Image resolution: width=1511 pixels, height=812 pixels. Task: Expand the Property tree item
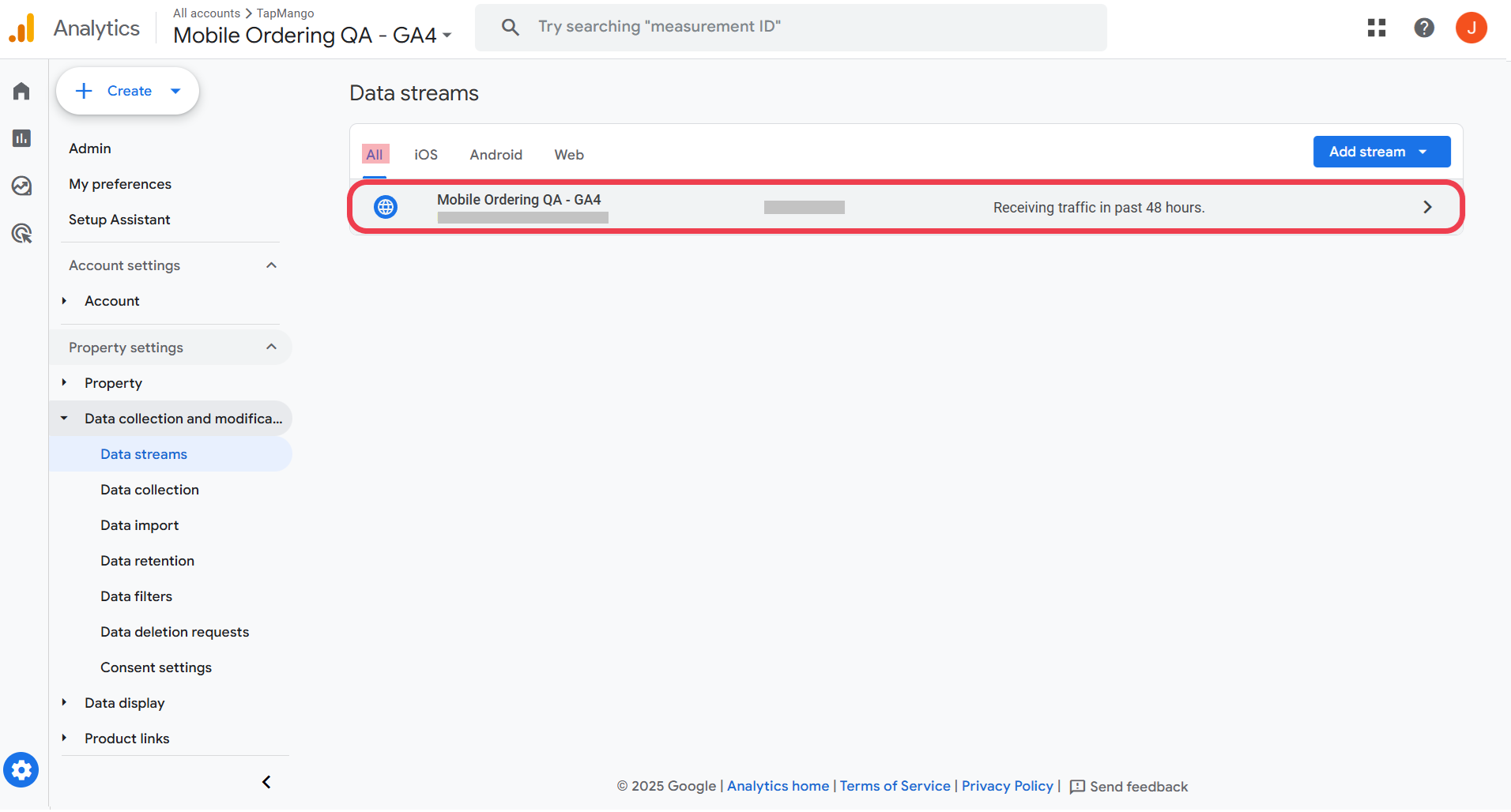point(64,383)
